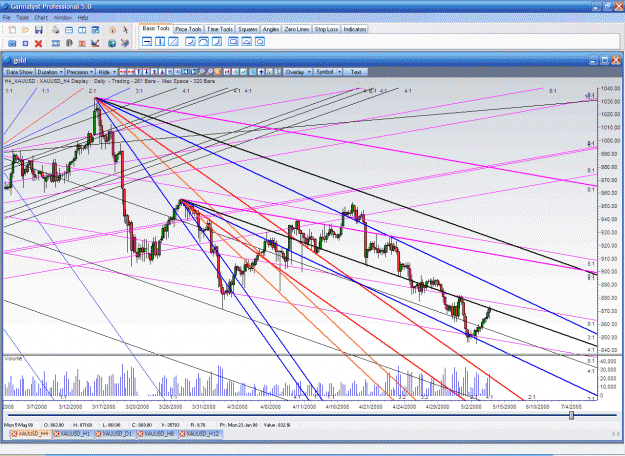Screen dimensions: 625x456
Task: Select the vertical line drawing tool
Action: pyautogui.click(x=160, y=41)
